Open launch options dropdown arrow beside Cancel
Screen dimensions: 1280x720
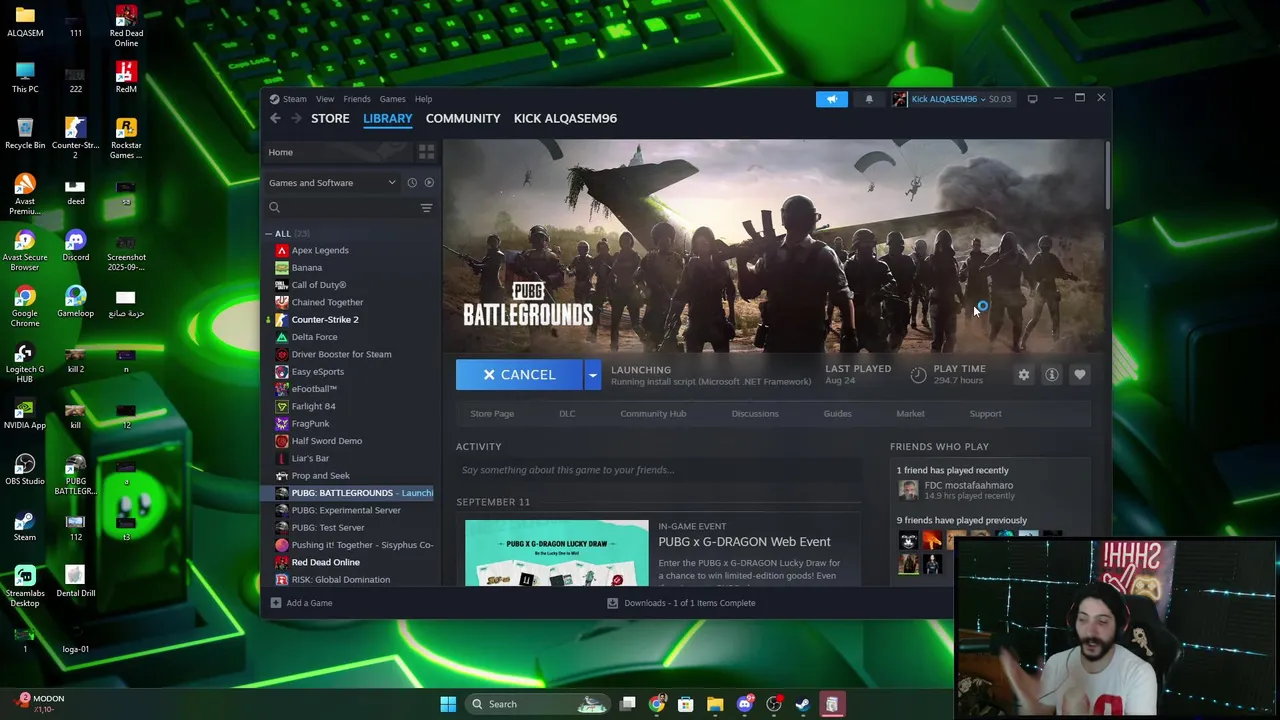coord(592,375)
